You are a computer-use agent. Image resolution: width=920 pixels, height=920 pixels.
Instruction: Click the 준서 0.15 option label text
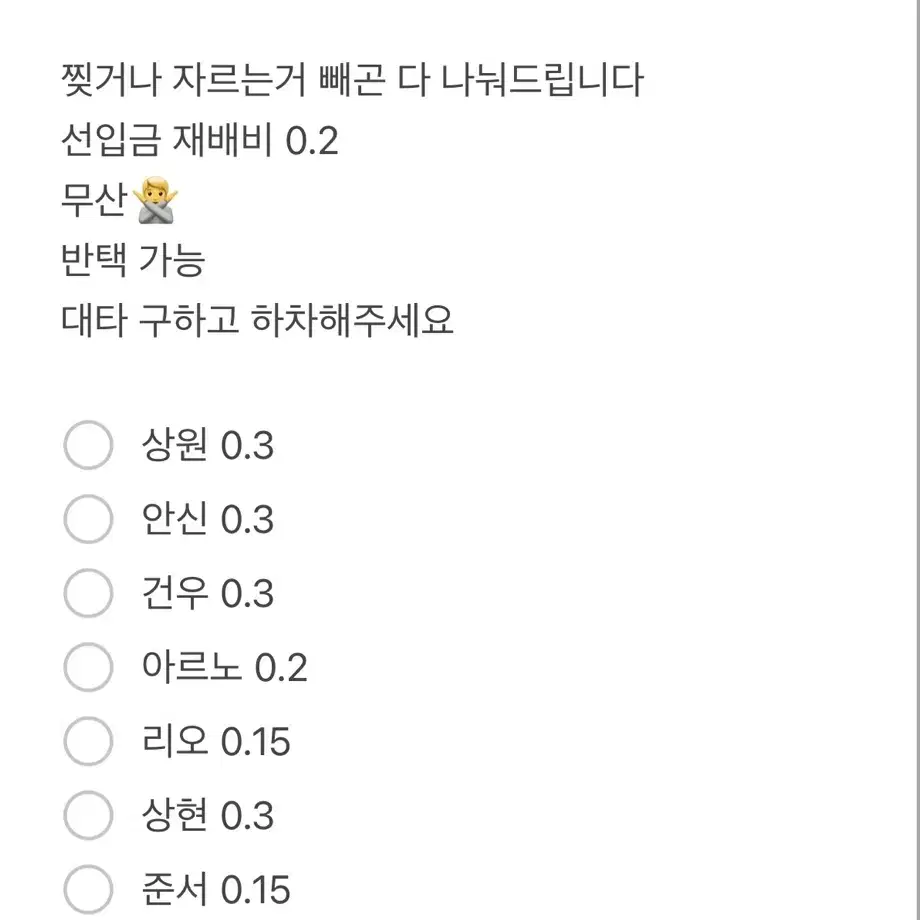pos(216,889)
